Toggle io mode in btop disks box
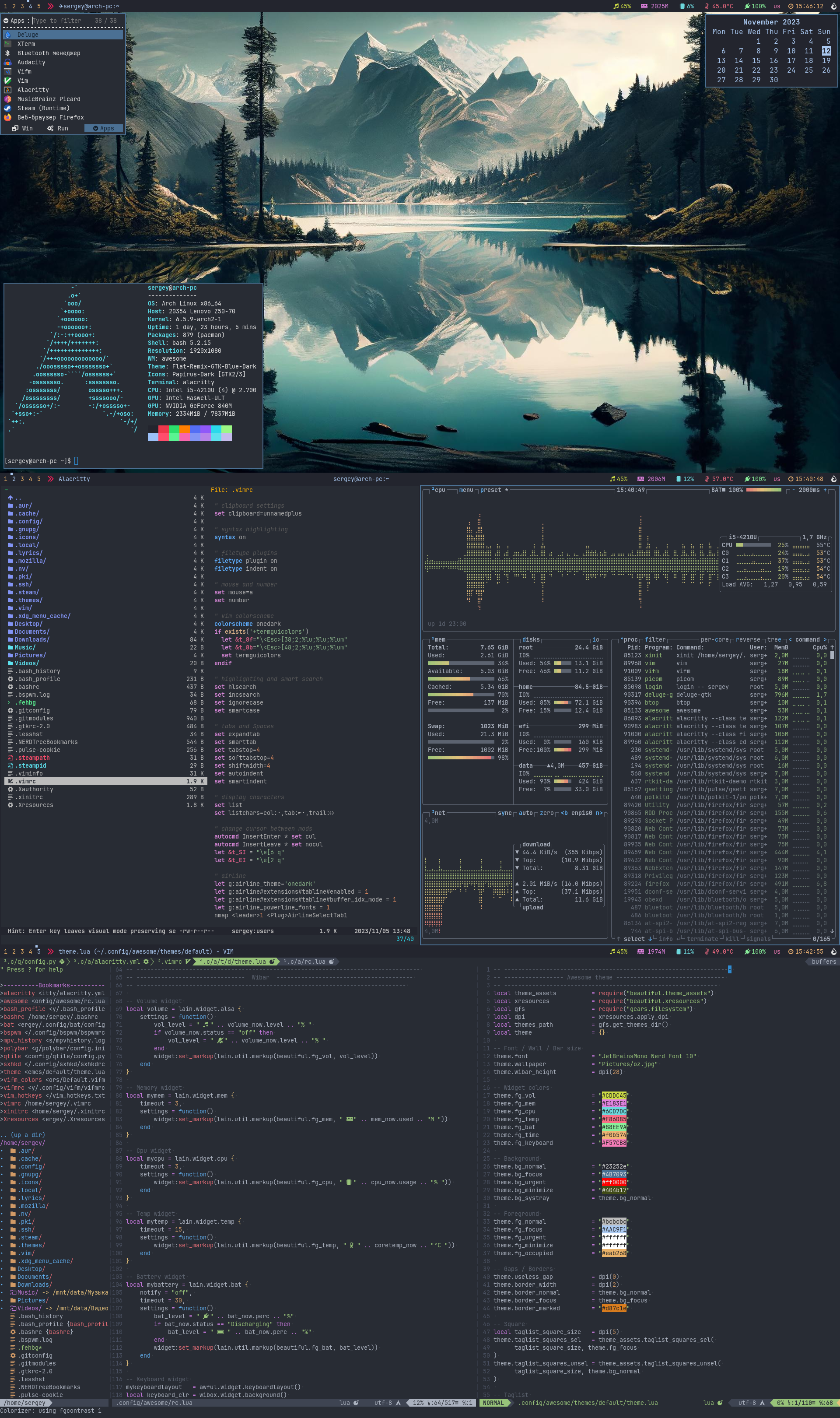840x1418 pixels. pos(595,640)
